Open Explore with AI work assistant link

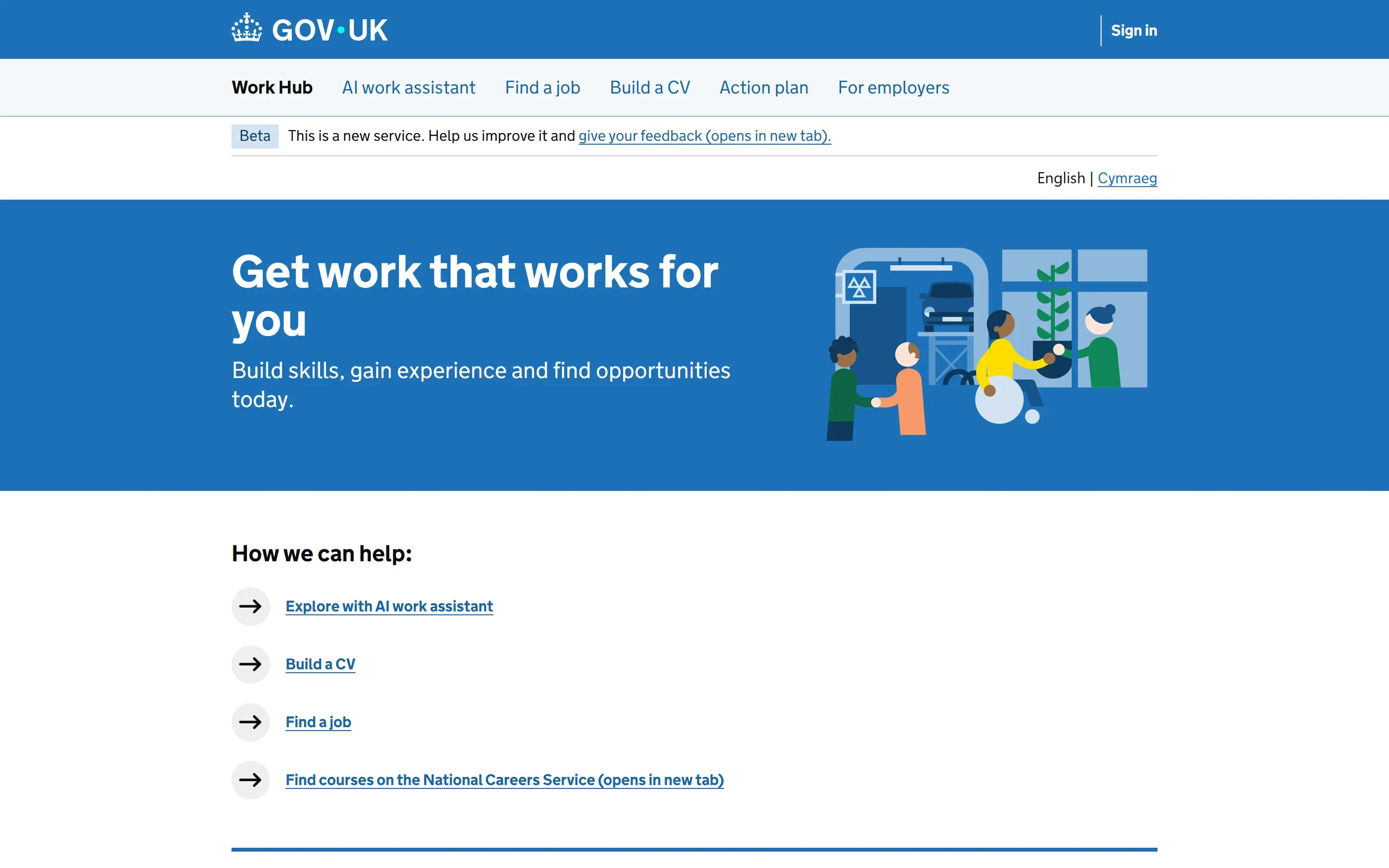coord(389,606)
